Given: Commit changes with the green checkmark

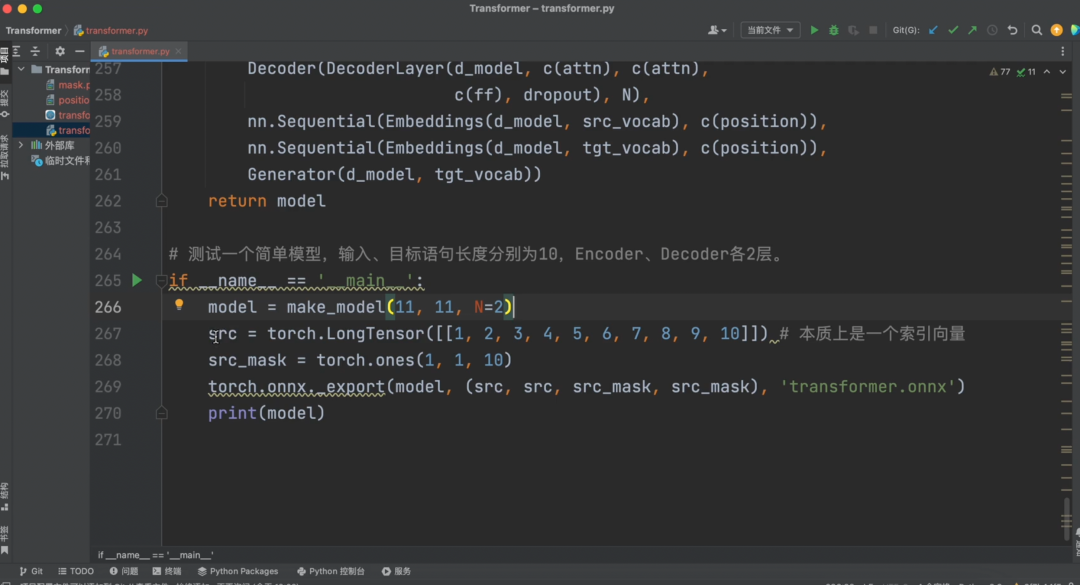Looking at the screenshot, I should point(953,30).
